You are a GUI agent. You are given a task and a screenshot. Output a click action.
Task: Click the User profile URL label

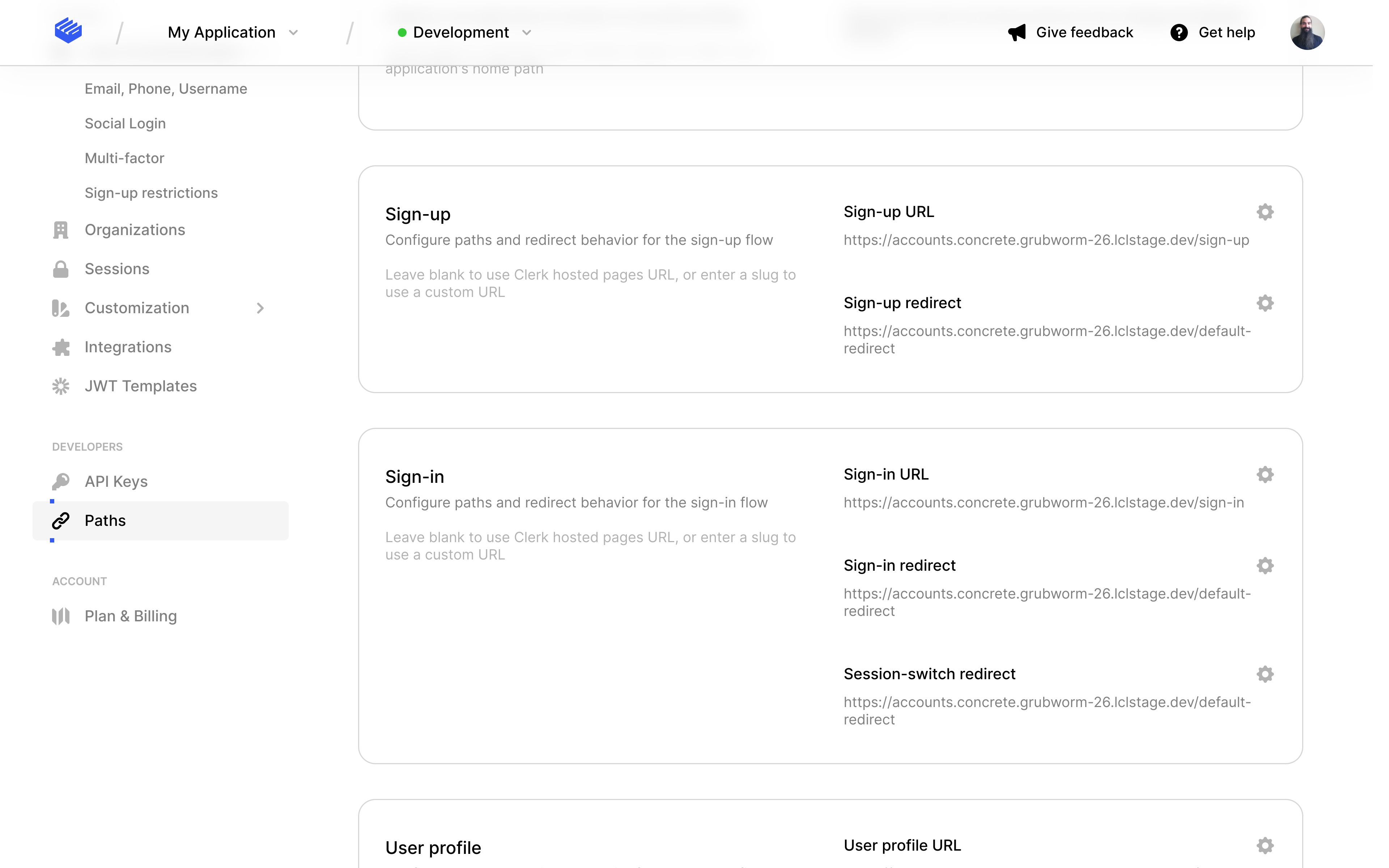click(x=902, y=846)
